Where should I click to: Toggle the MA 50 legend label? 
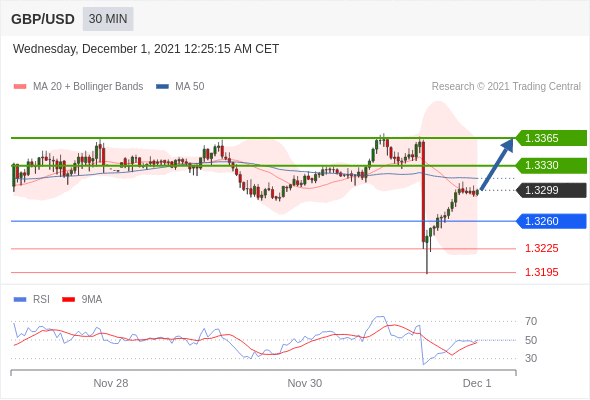coord(190,87)
